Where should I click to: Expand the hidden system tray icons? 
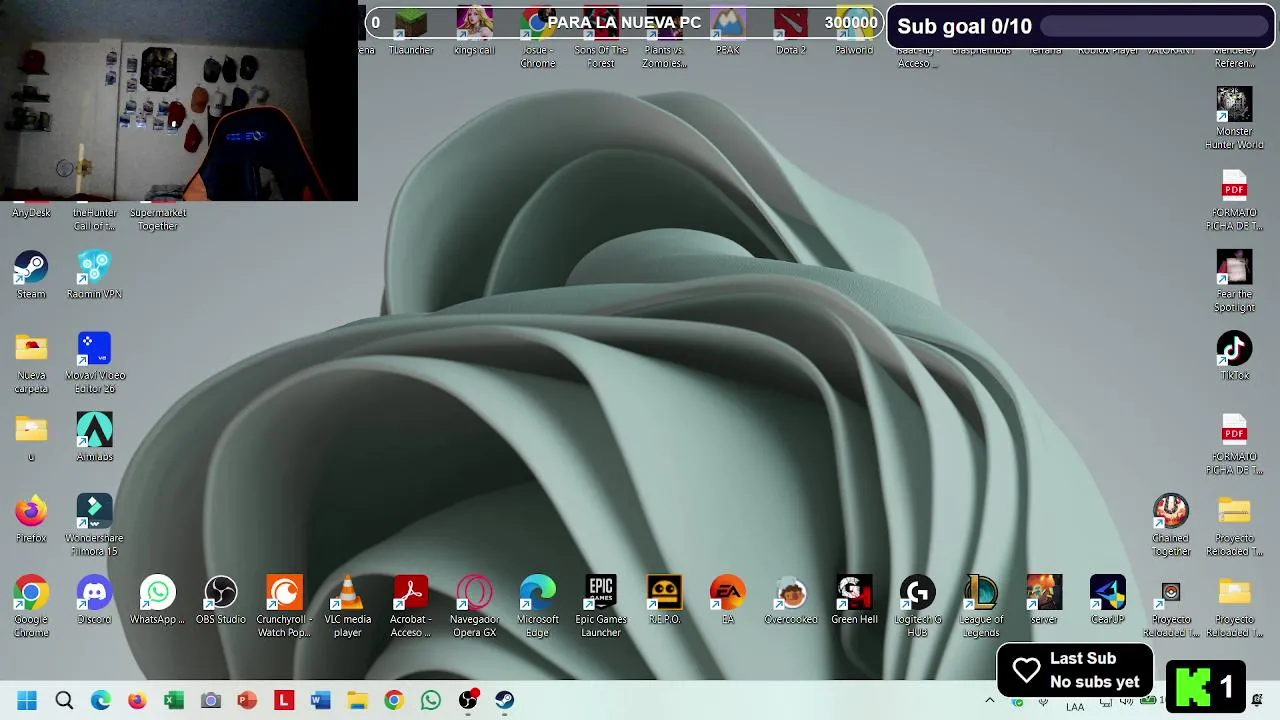point(990,700)
